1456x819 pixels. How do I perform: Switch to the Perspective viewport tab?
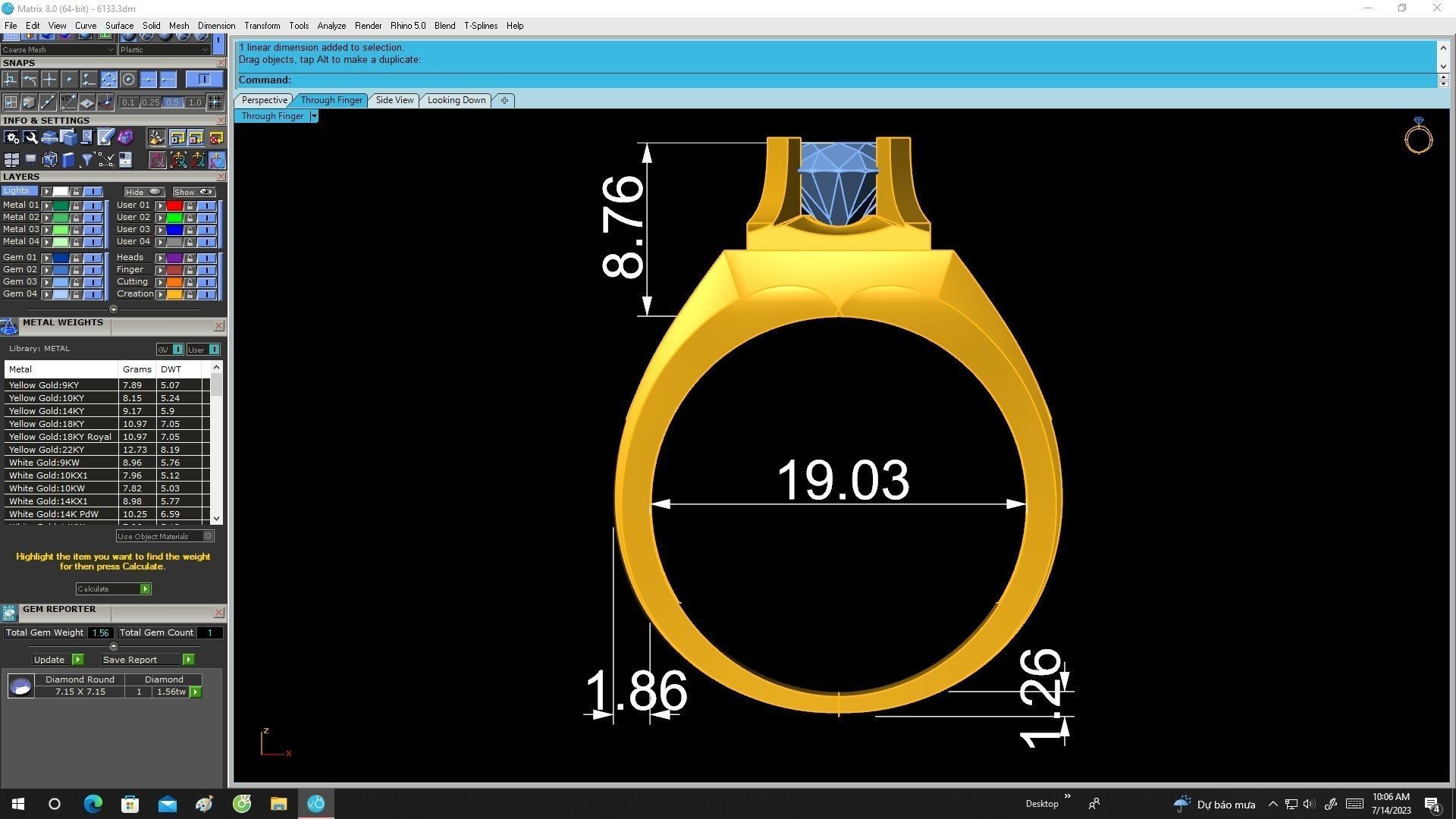tap(264, 100)
